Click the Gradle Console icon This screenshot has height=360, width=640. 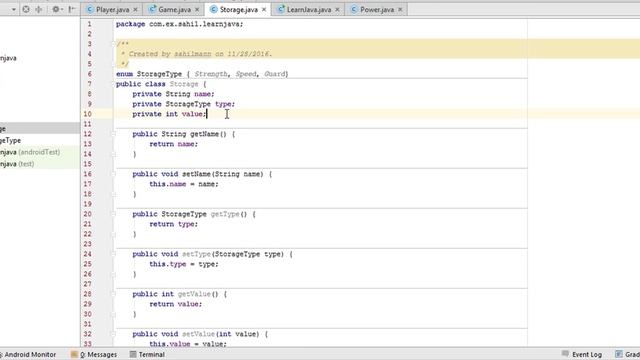click(619, 354)
